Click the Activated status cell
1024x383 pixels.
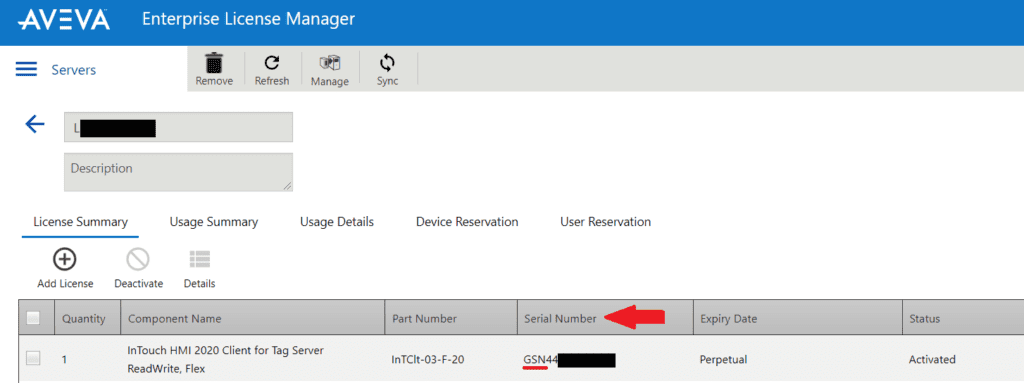pos(932,359)
